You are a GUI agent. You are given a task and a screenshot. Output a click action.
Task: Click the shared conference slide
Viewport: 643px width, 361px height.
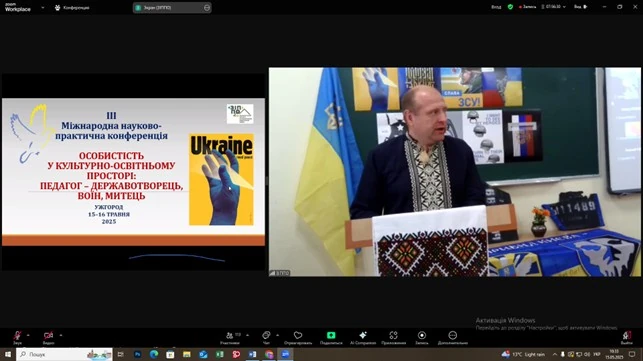[x=133, y=172]
